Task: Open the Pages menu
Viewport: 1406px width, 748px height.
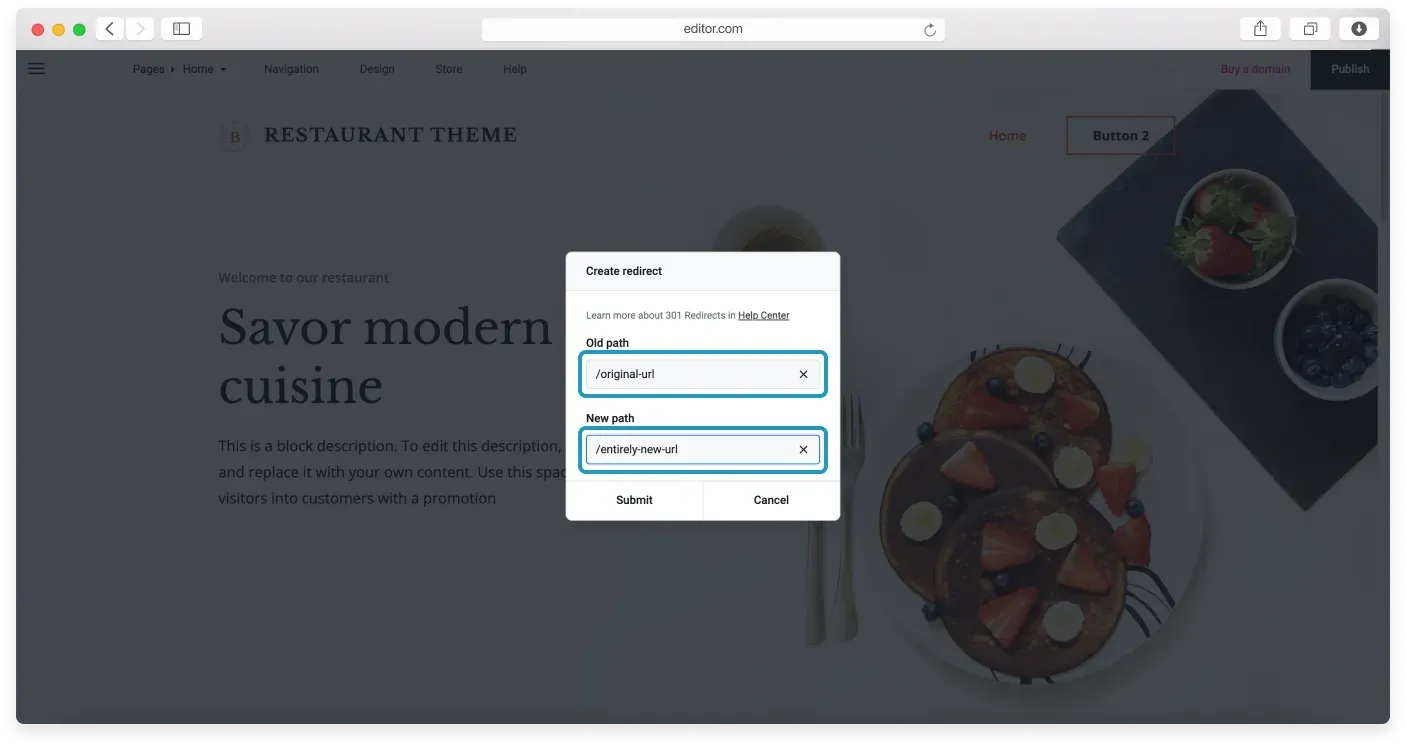Action: coord(149,69)
